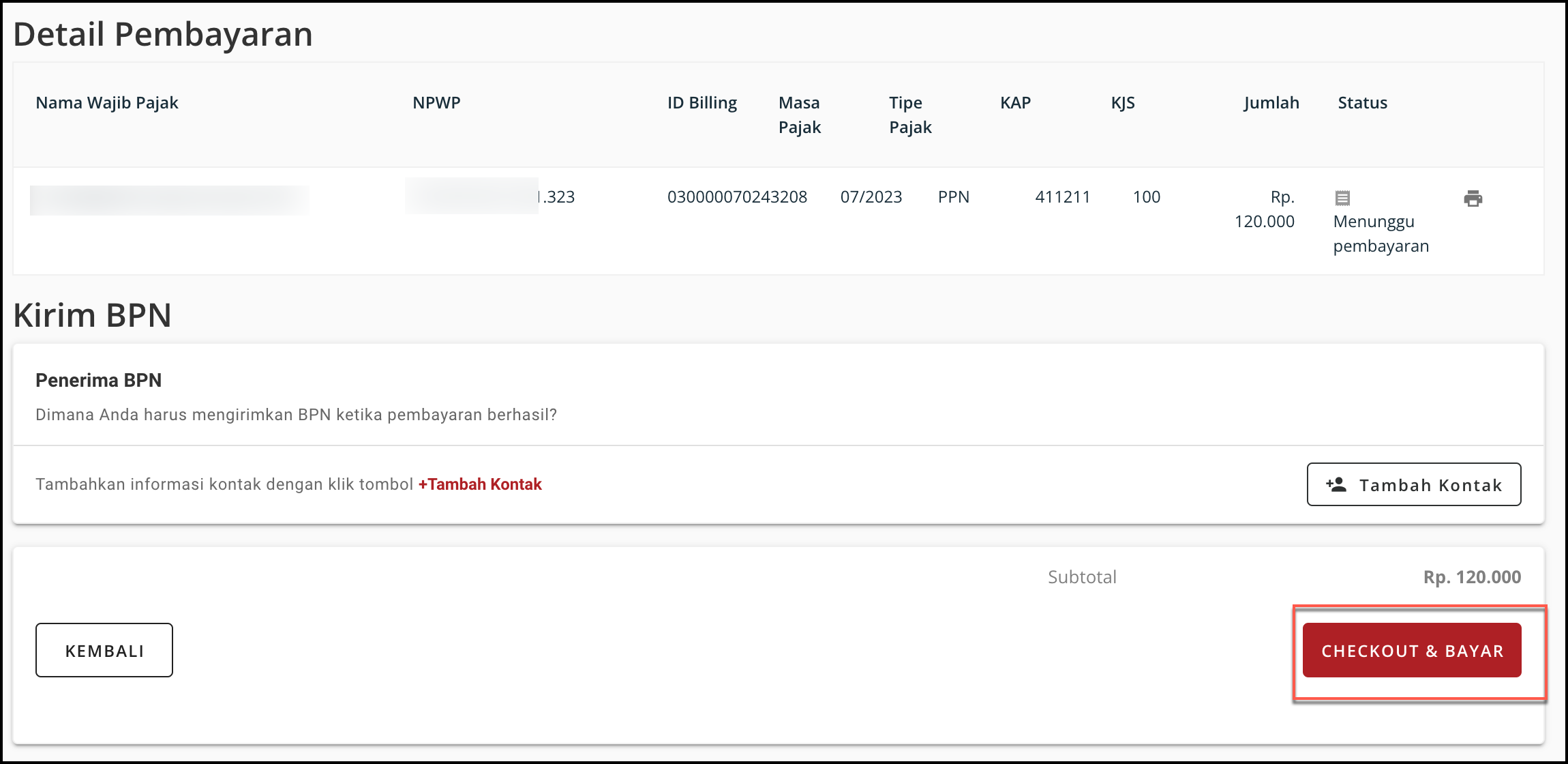Viewport: 1568px width, 764px height.
Task: Click the Menunggu pembayaran status text
Action: (1381, 233)
